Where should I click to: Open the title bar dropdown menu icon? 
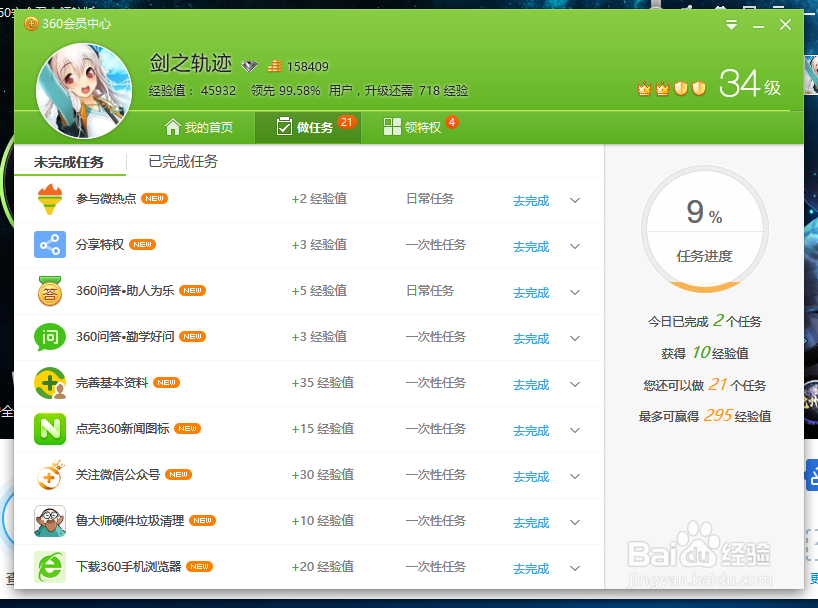pyautogui.click(x=731, y=25)
